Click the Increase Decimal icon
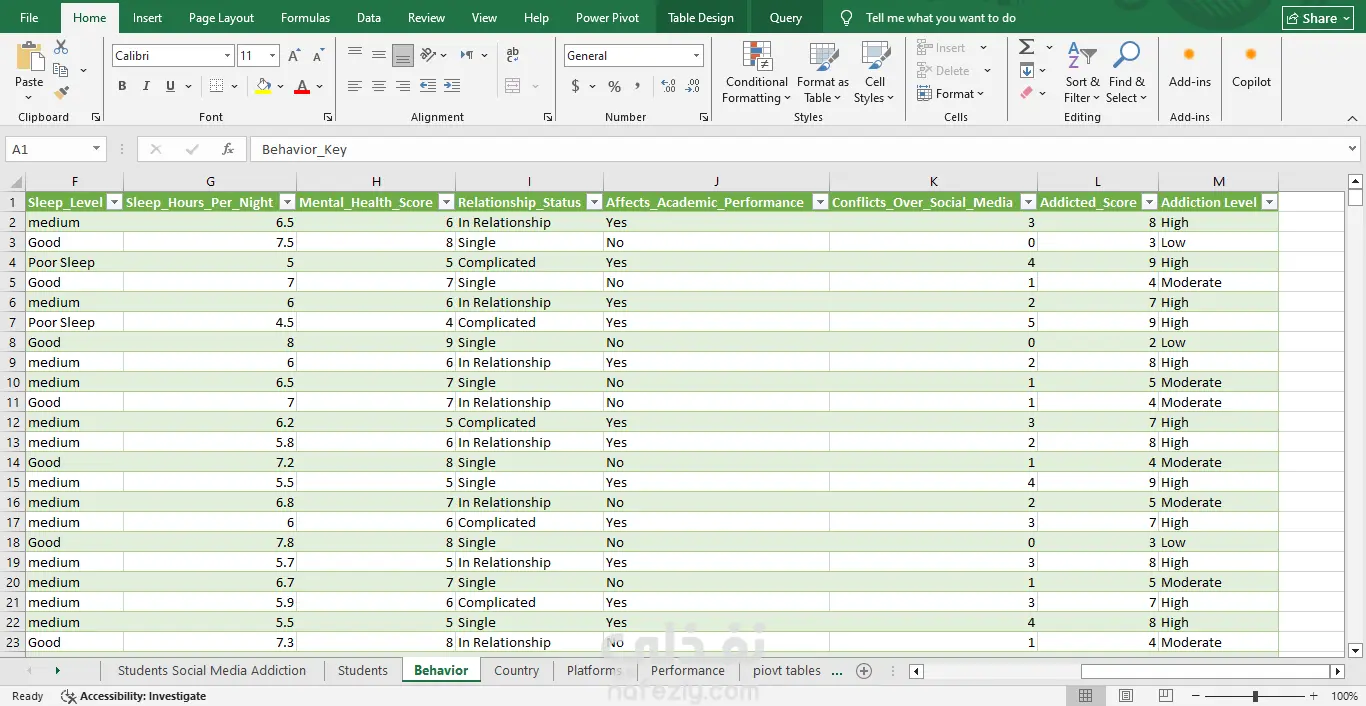The width and height of the screenshot is (1366, 706). point(668,86)
